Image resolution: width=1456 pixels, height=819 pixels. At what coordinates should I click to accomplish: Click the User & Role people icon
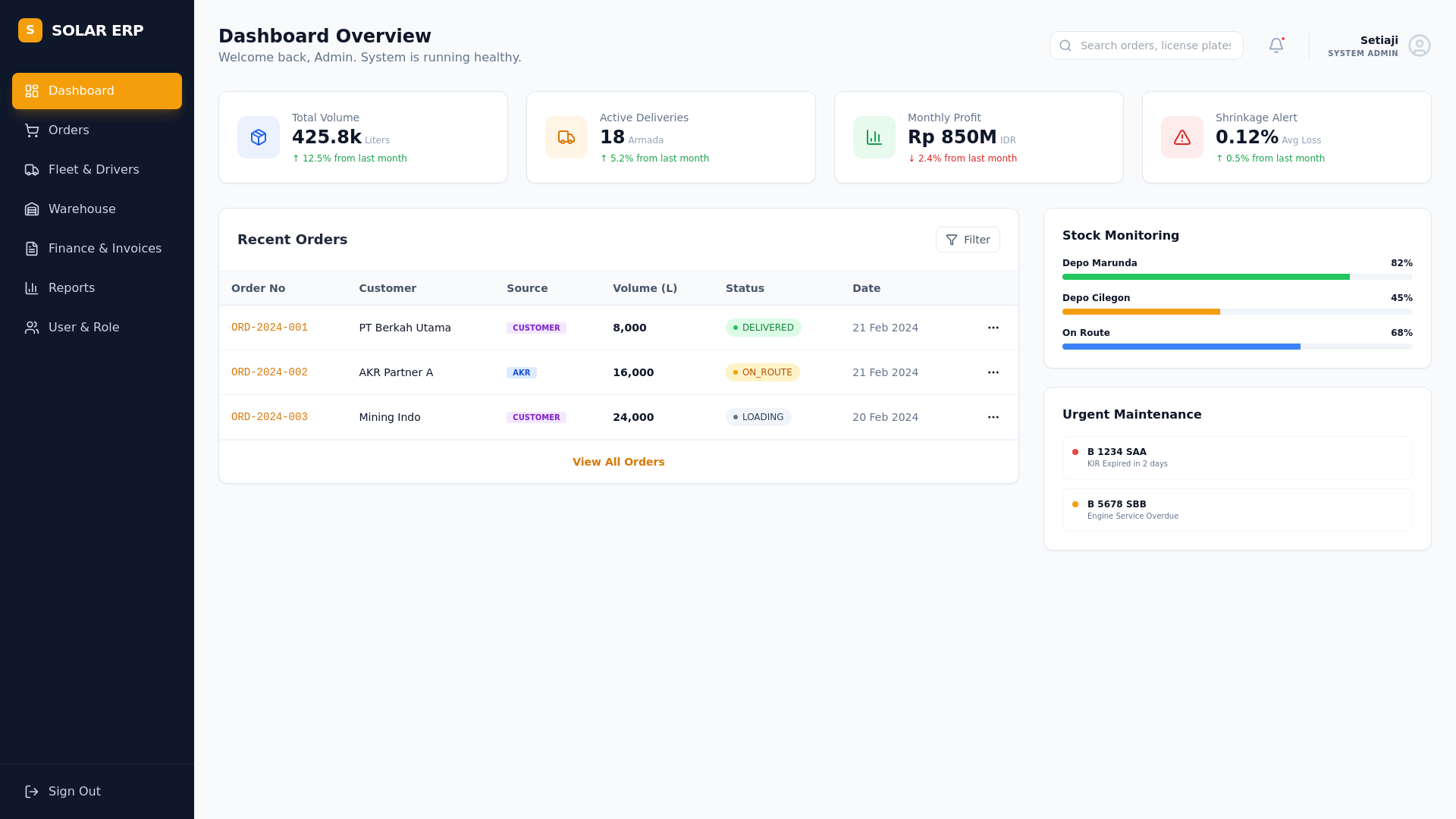coord(32,328)
